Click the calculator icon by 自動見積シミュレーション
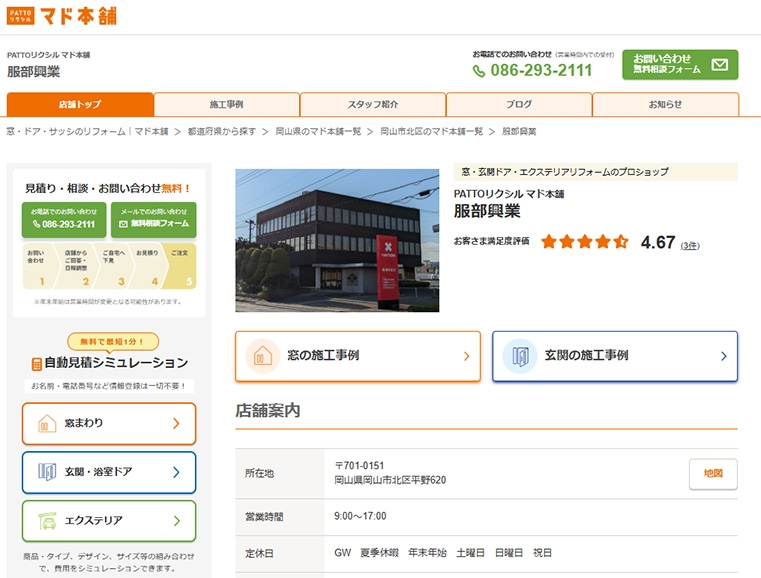The width and height of the screenshot is (761, 578). tap(36, 364)
